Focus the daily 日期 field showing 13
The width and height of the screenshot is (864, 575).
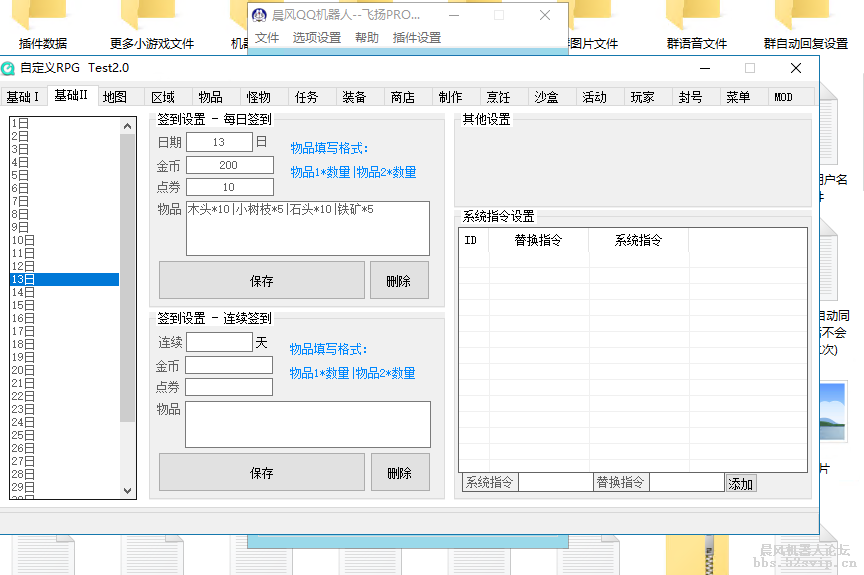point(219,142)
